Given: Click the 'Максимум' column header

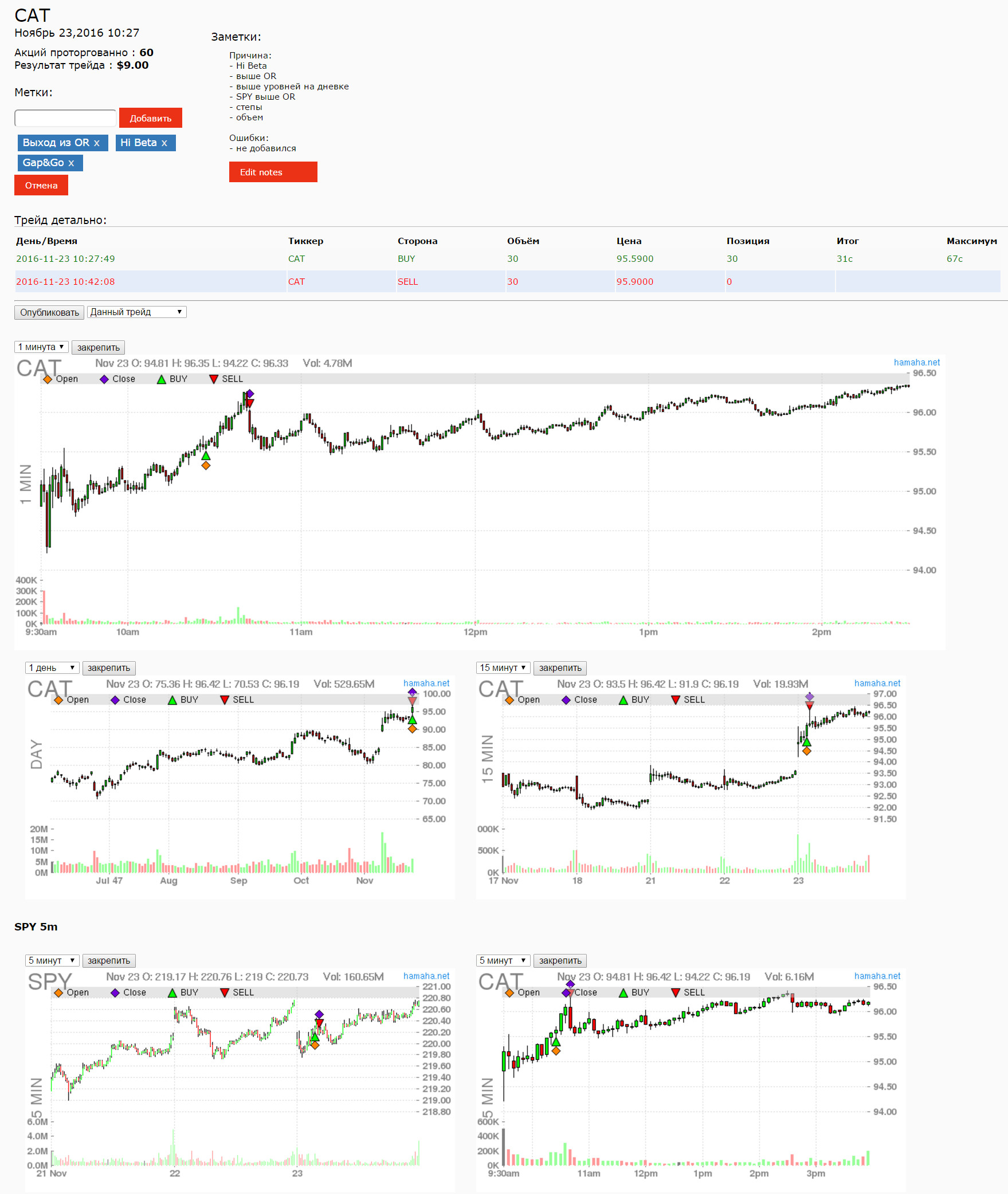Looking at the screenshot, I should (x=971, y=241).
